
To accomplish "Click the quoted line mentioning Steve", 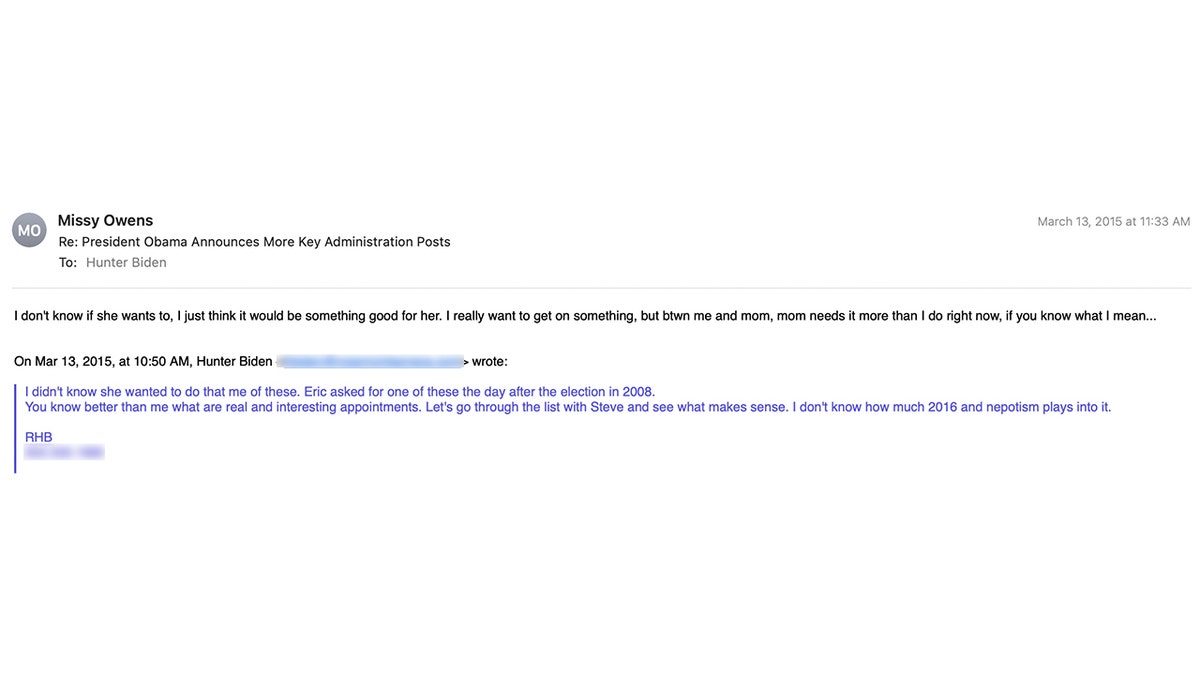I will 568,407.
